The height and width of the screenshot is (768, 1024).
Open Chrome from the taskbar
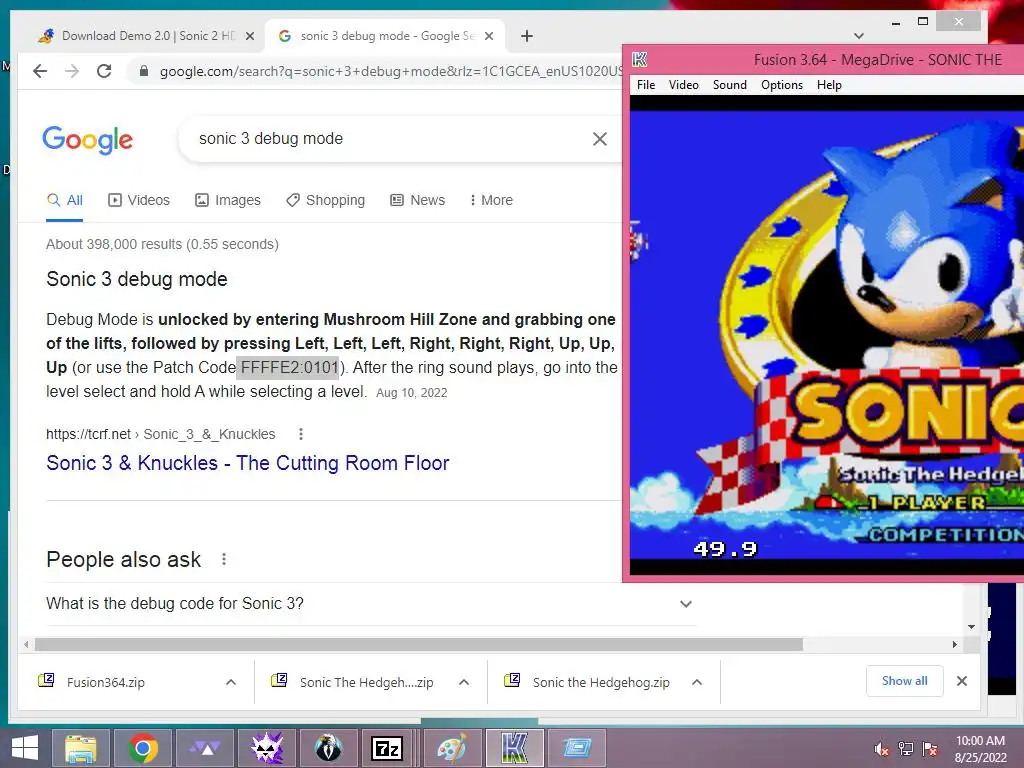142,748
